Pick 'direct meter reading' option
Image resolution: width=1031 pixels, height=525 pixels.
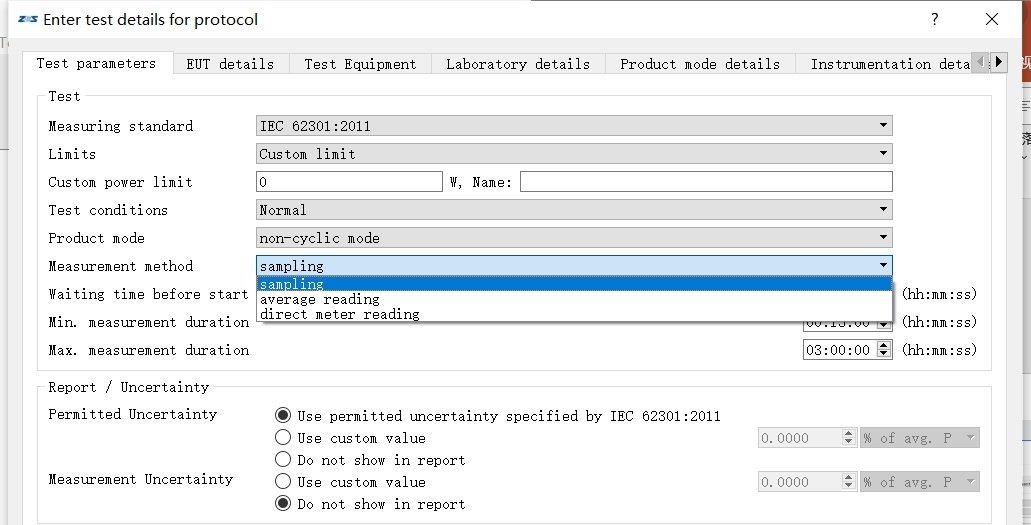coord(340,314)
